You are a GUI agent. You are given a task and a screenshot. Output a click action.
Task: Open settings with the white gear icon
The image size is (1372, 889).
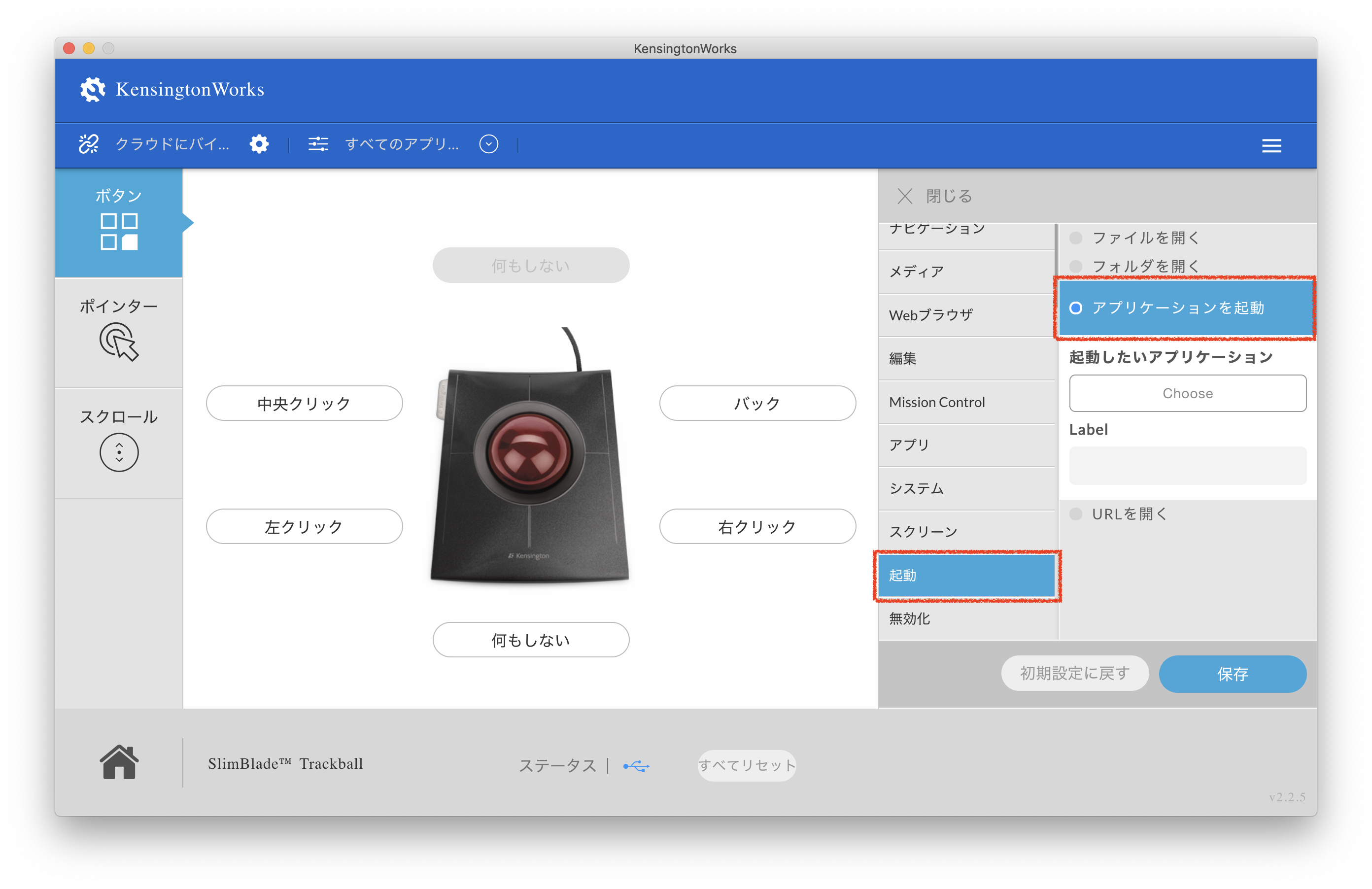click(x=259, y=143)
